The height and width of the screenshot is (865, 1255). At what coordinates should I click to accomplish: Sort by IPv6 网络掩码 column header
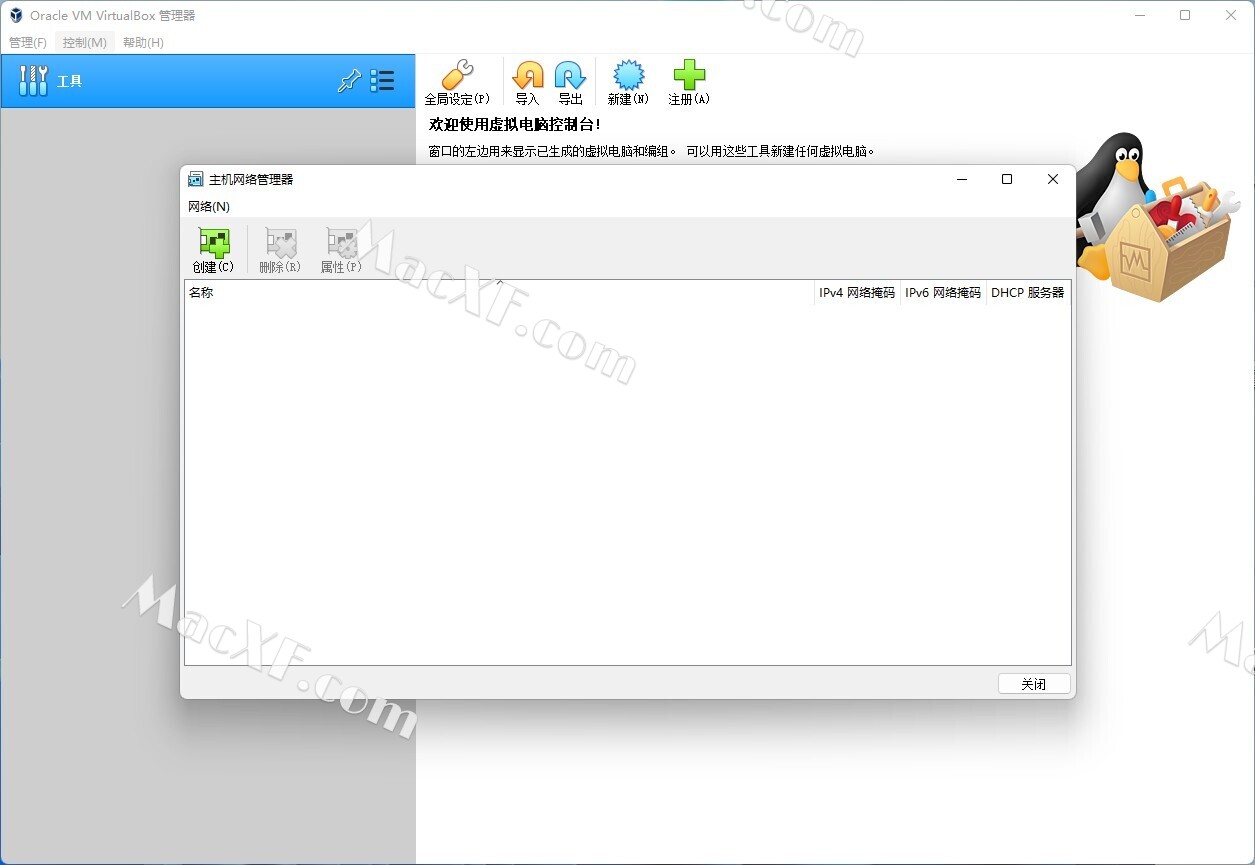pyautogui.click(x=943, y=293)
